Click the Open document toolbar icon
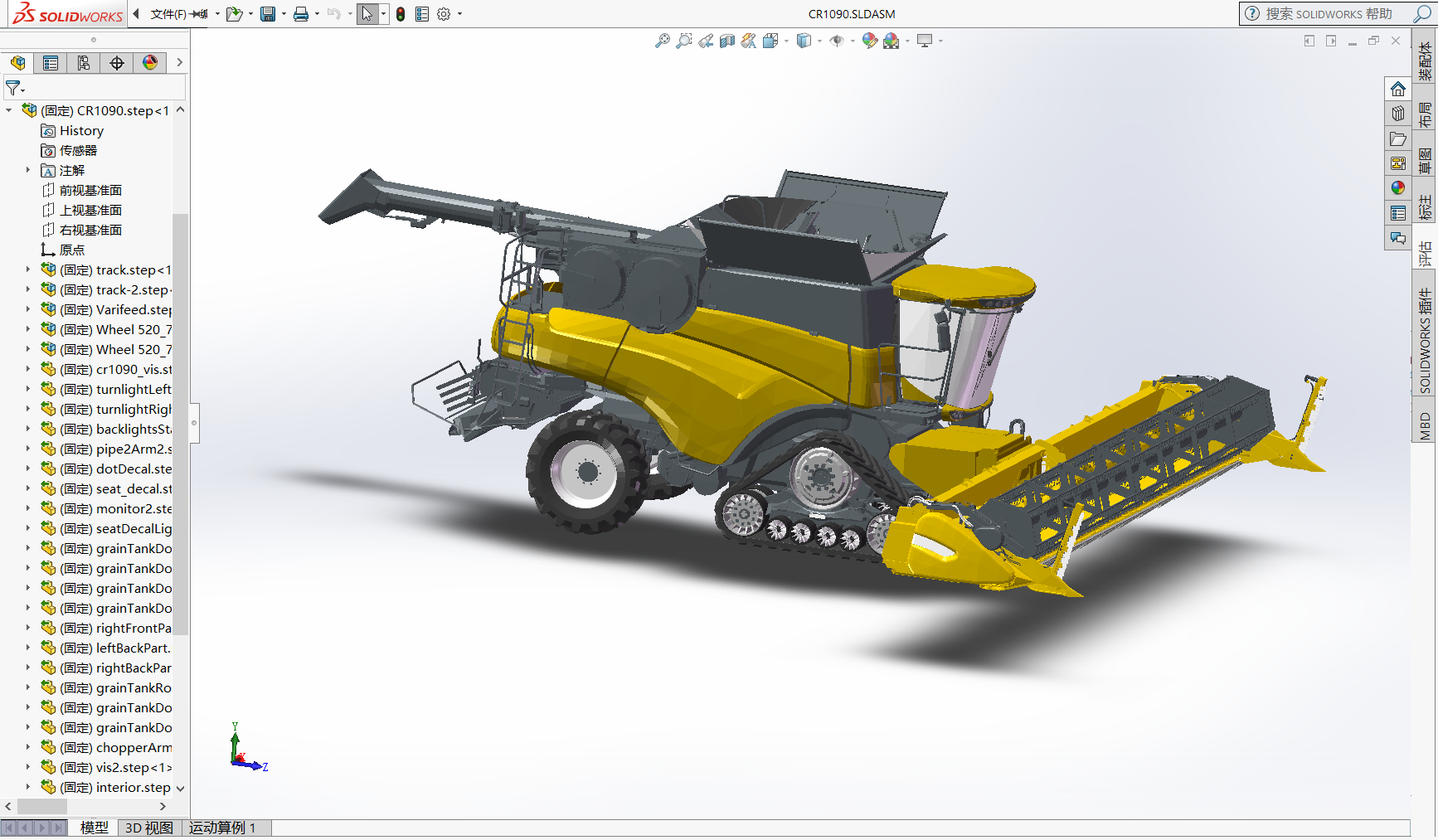 click(x=235, y=14)
